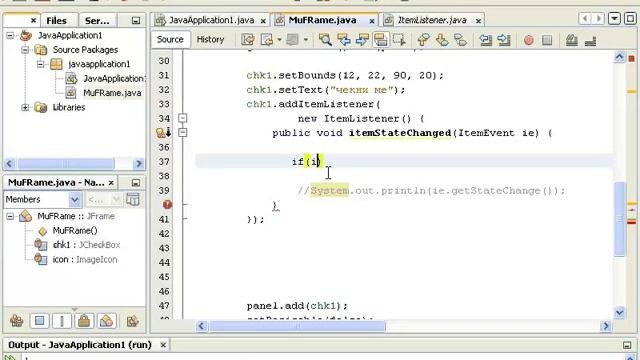This screenshot has height=360, width=640.
Task: Toggle Show Inherited Members in Navigator
Action: [17, 321]
